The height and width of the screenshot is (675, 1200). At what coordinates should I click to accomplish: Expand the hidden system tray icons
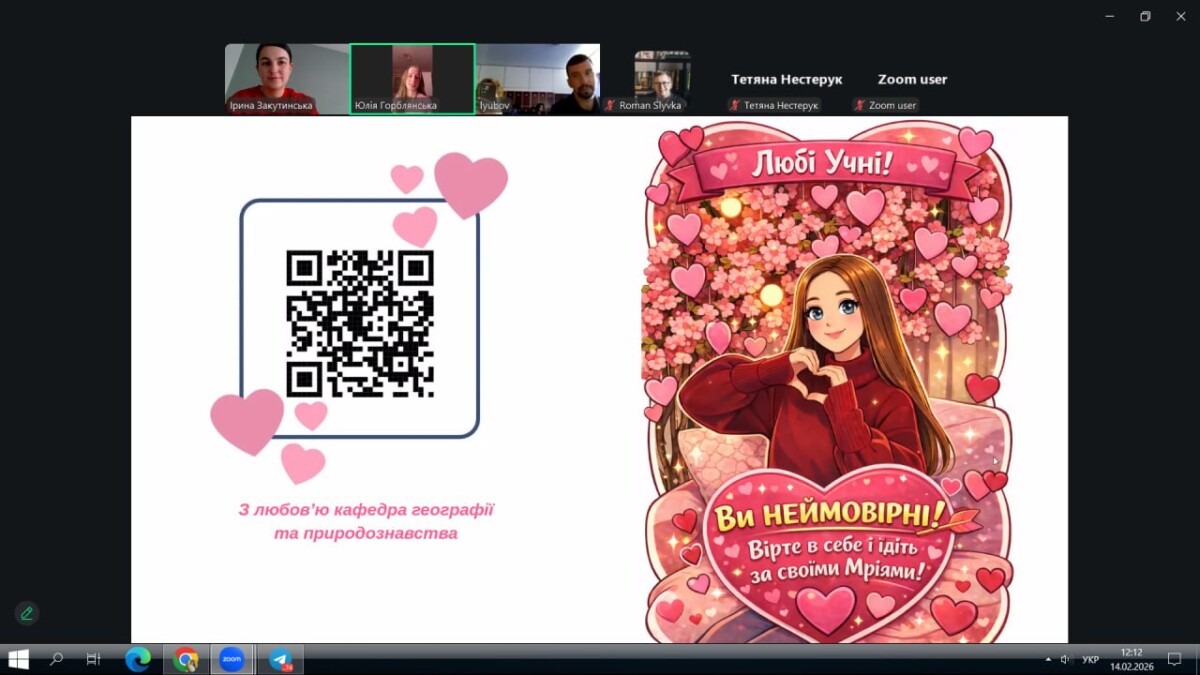(x=1048, y=659)
